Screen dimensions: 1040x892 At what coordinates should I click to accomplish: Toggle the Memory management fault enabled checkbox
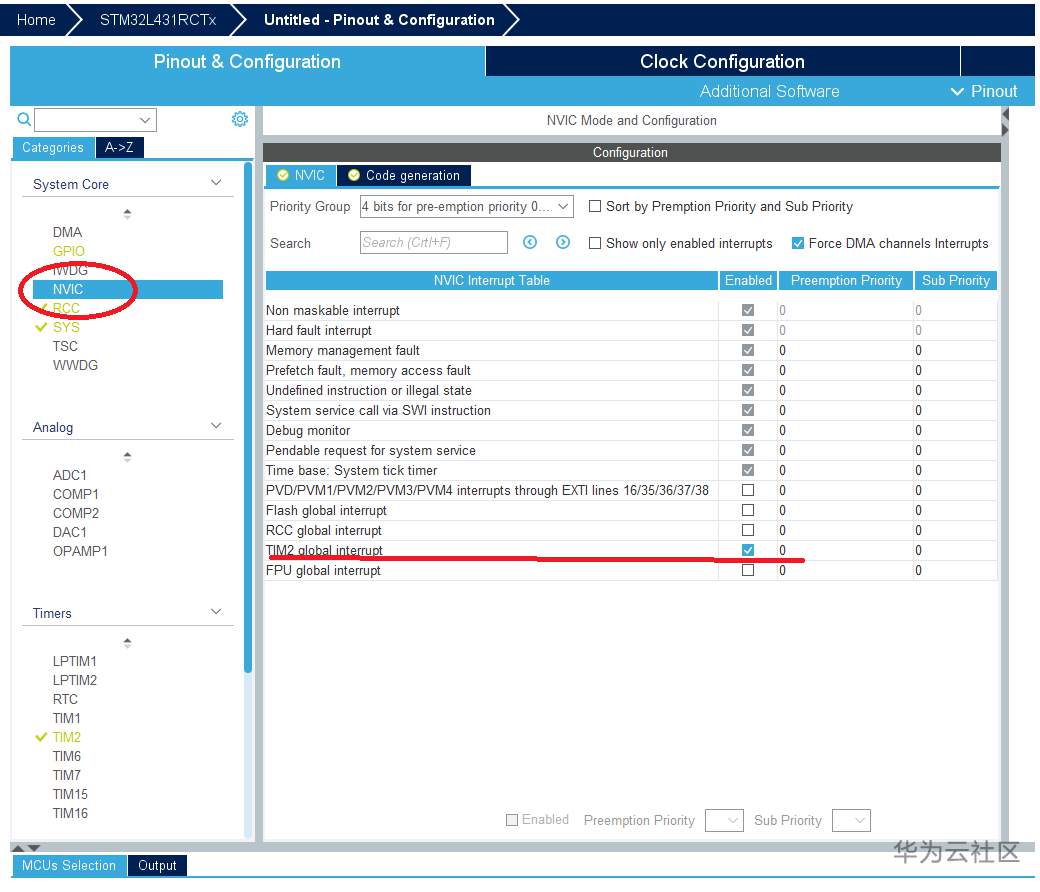pos(748,350)
